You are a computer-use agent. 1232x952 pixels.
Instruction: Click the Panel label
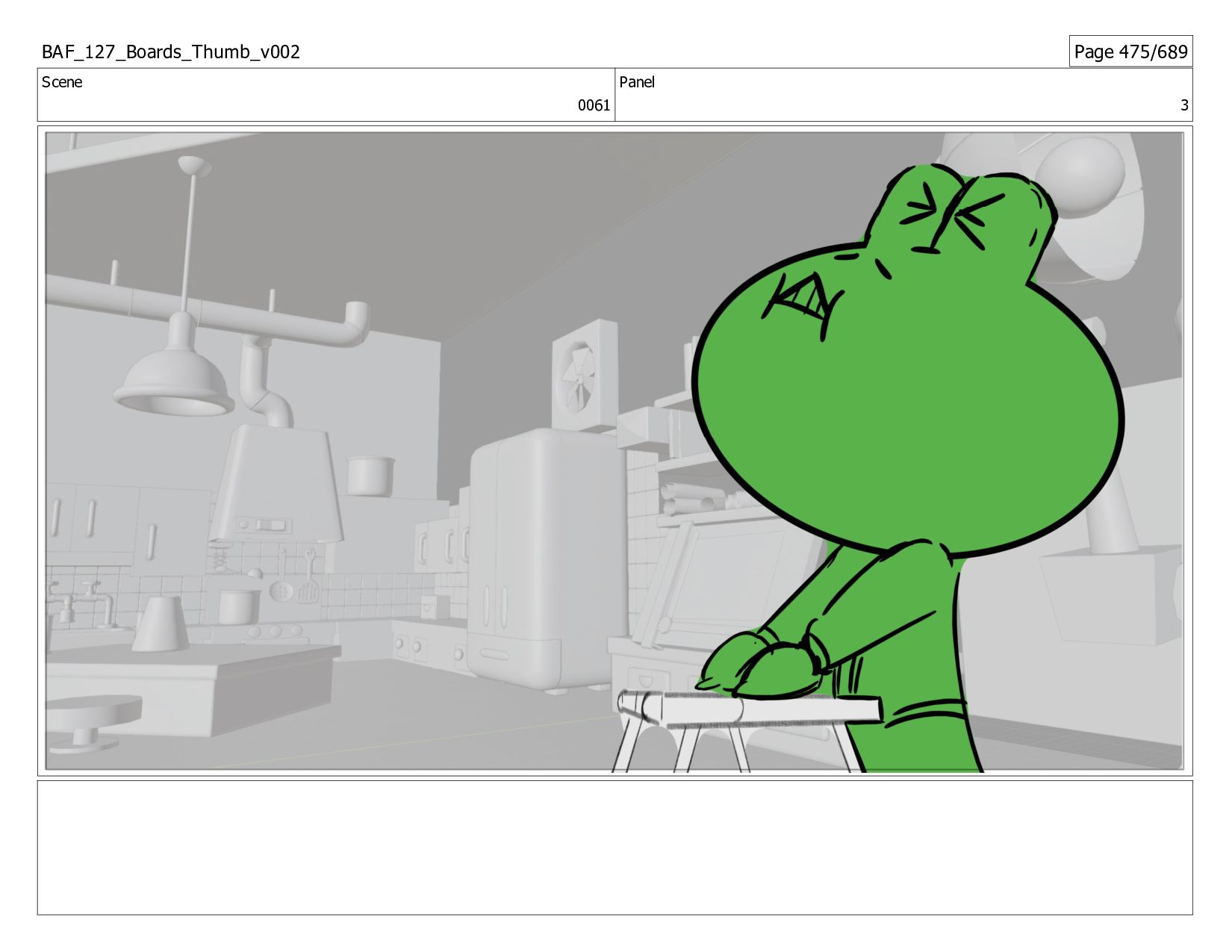[x=637, y=82]
